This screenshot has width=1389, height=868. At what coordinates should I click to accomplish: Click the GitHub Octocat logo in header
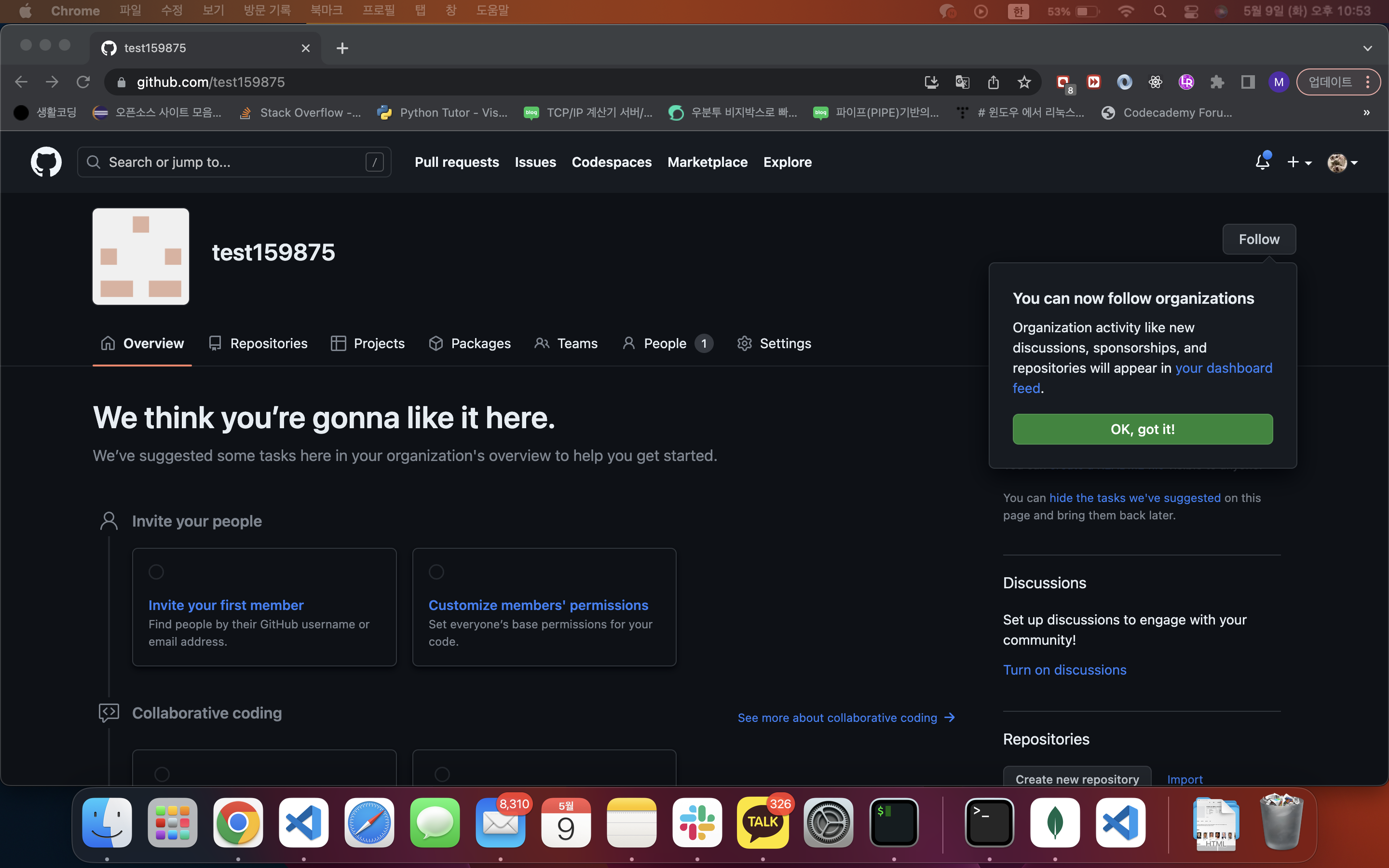click(x=46, y=162)
